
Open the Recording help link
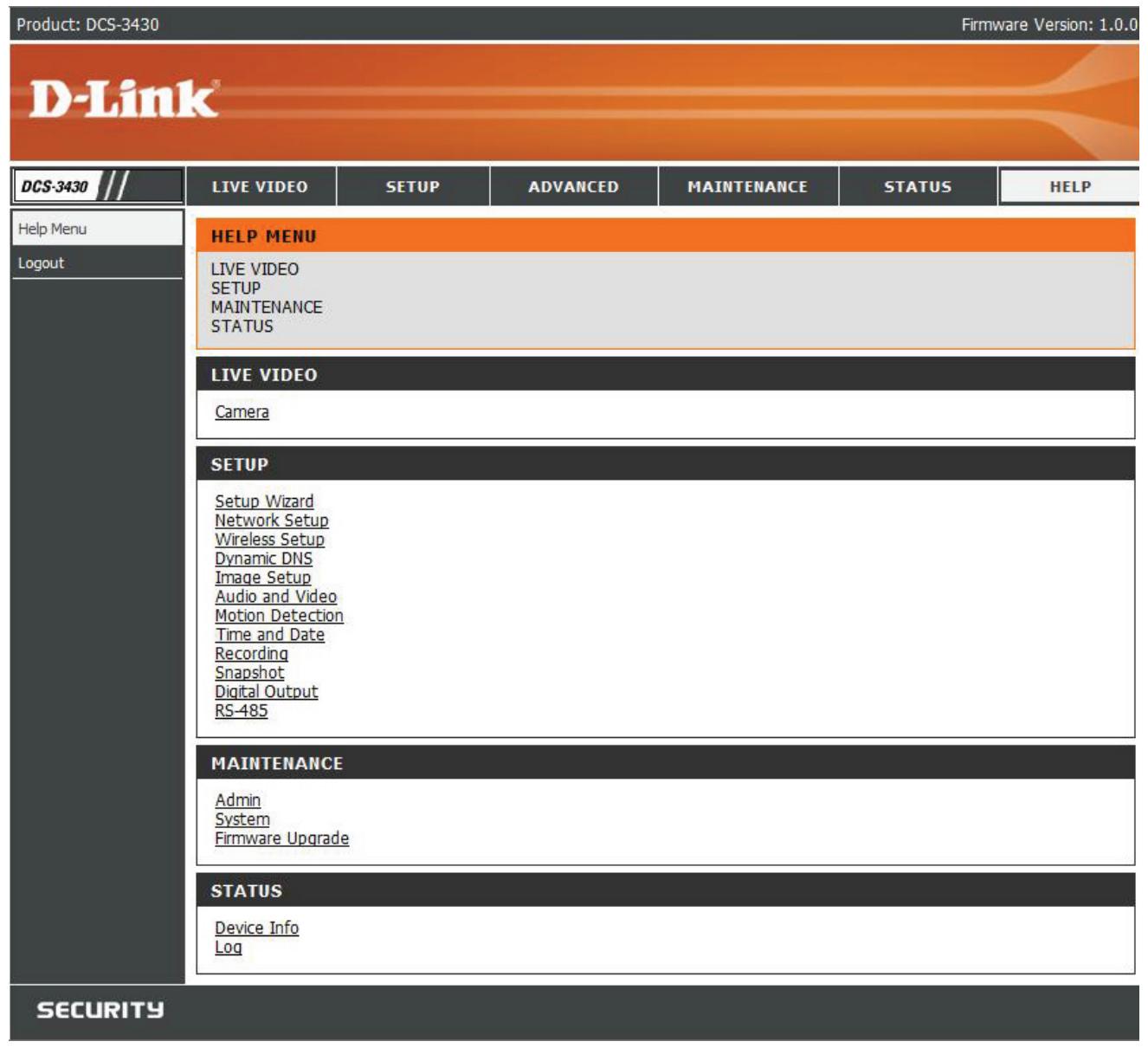coord(251,654)
